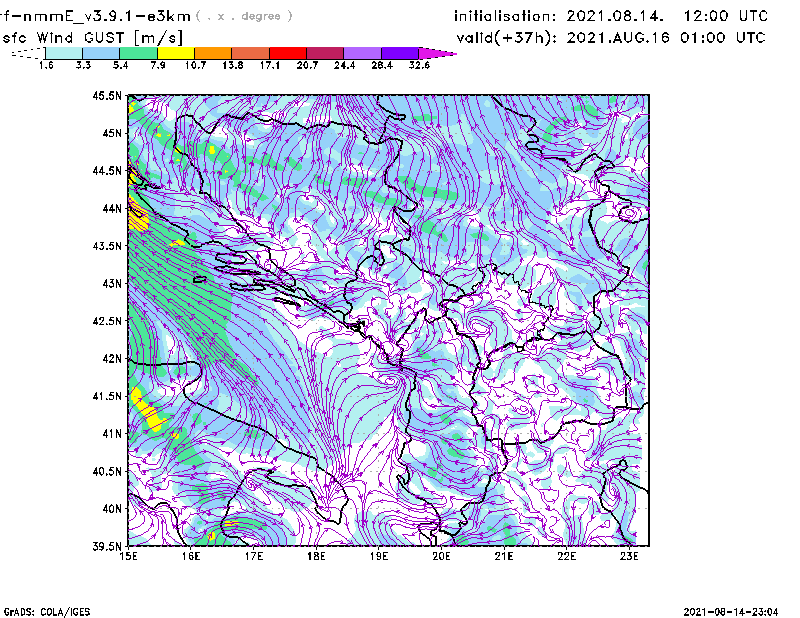800x618 pixels.
Task: Click the lavender 24.4–28.4 legend swatch
Action: pos(362,53)
